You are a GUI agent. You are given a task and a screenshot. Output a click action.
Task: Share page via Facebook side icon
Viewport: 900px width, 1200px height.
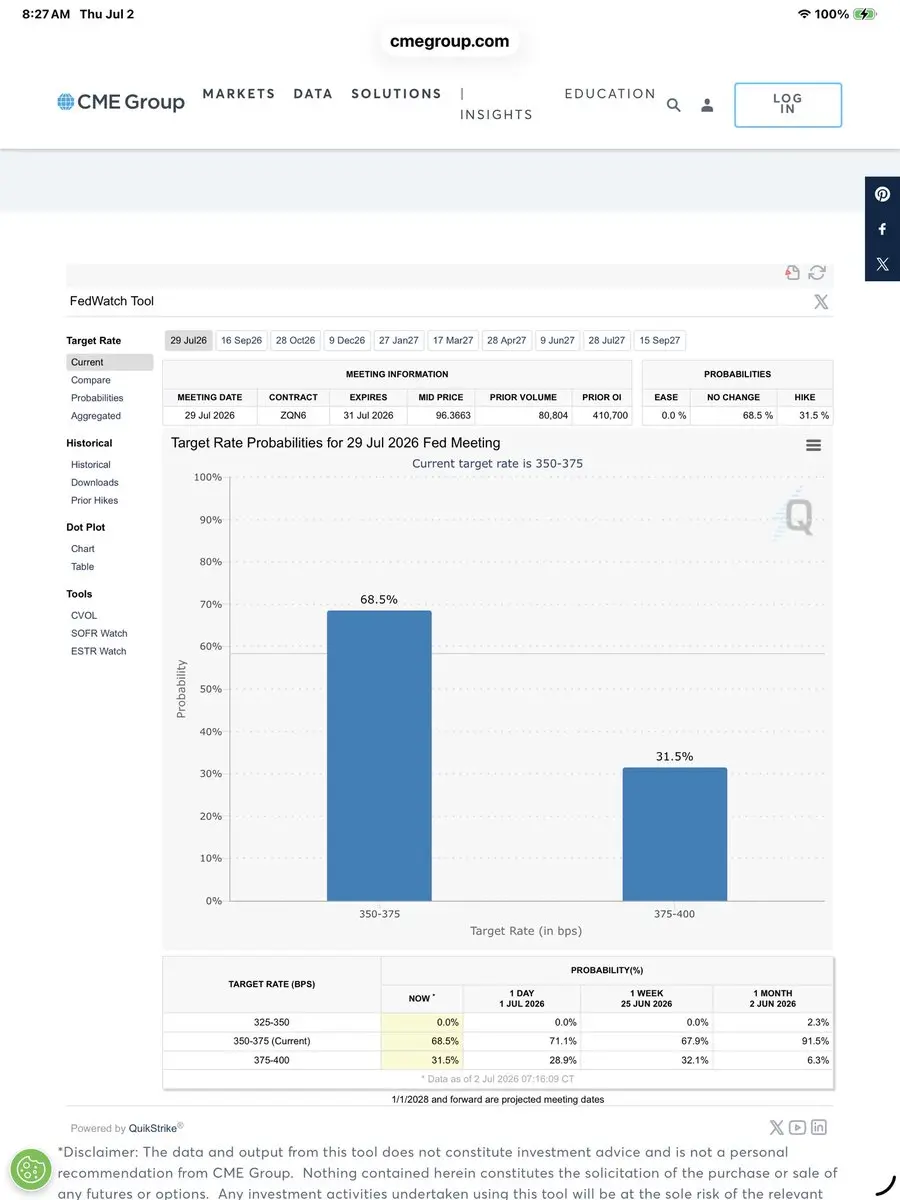882,229
